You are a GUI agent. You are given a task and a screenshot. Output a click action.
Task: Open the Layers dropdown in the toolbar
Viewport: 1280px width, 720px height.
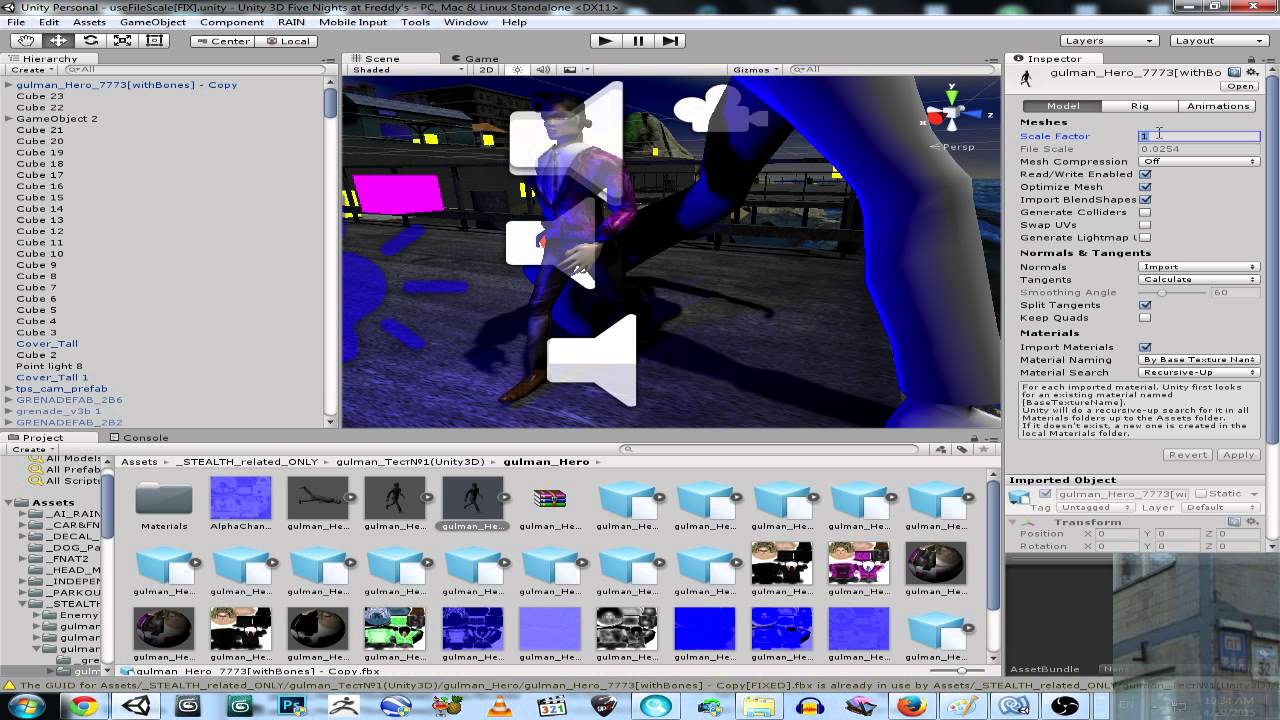tap(1108, 41)
